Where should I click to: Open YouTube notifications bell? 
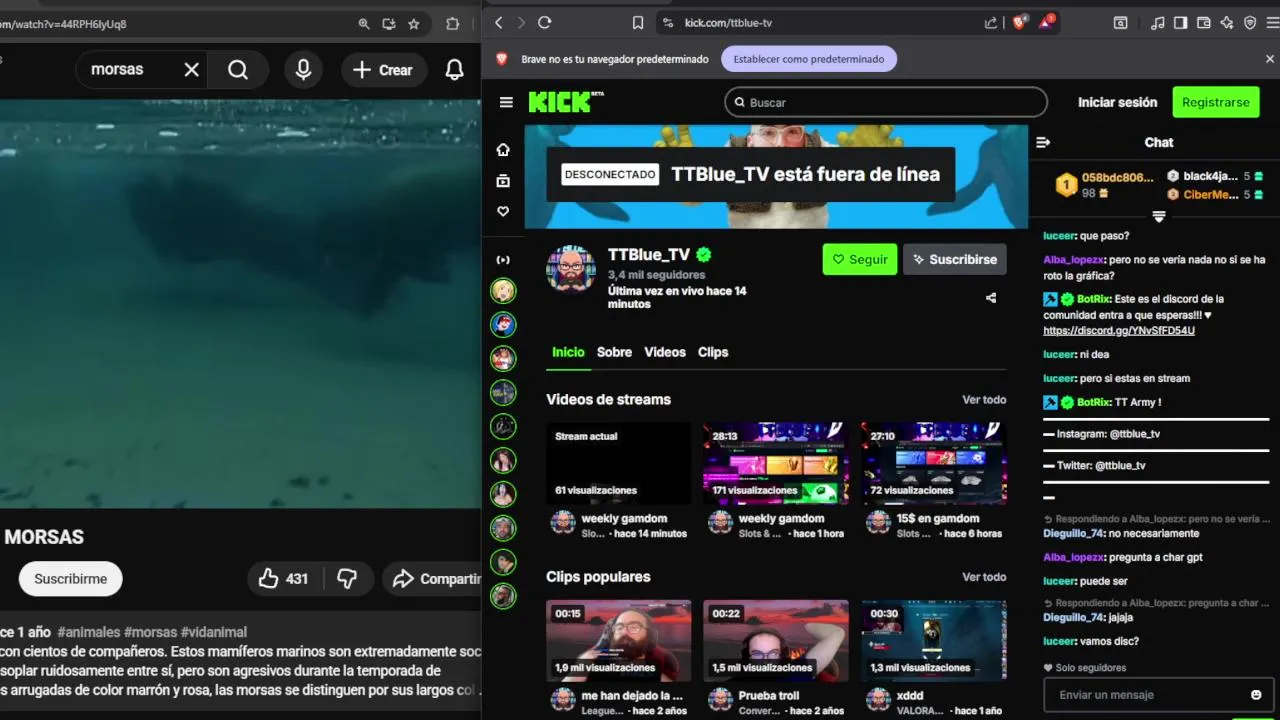[x=455, y=69]
